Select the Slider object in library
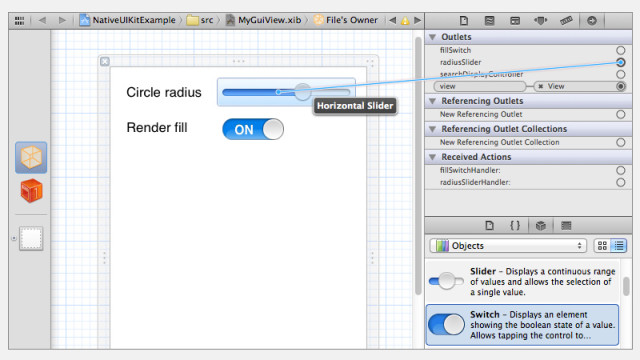The height and width of the screenshot is (360, 640). (x=522, y=282)
